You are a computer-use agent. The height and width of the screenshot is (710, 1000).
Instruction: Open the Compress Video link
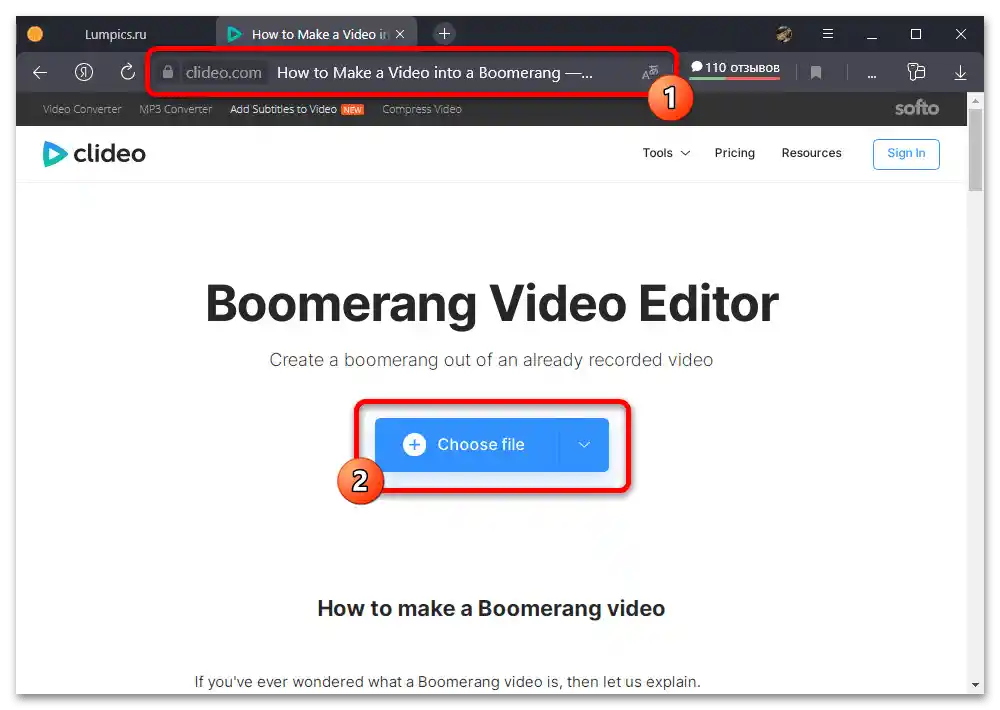pyautogui.click(x=422, y=109)
